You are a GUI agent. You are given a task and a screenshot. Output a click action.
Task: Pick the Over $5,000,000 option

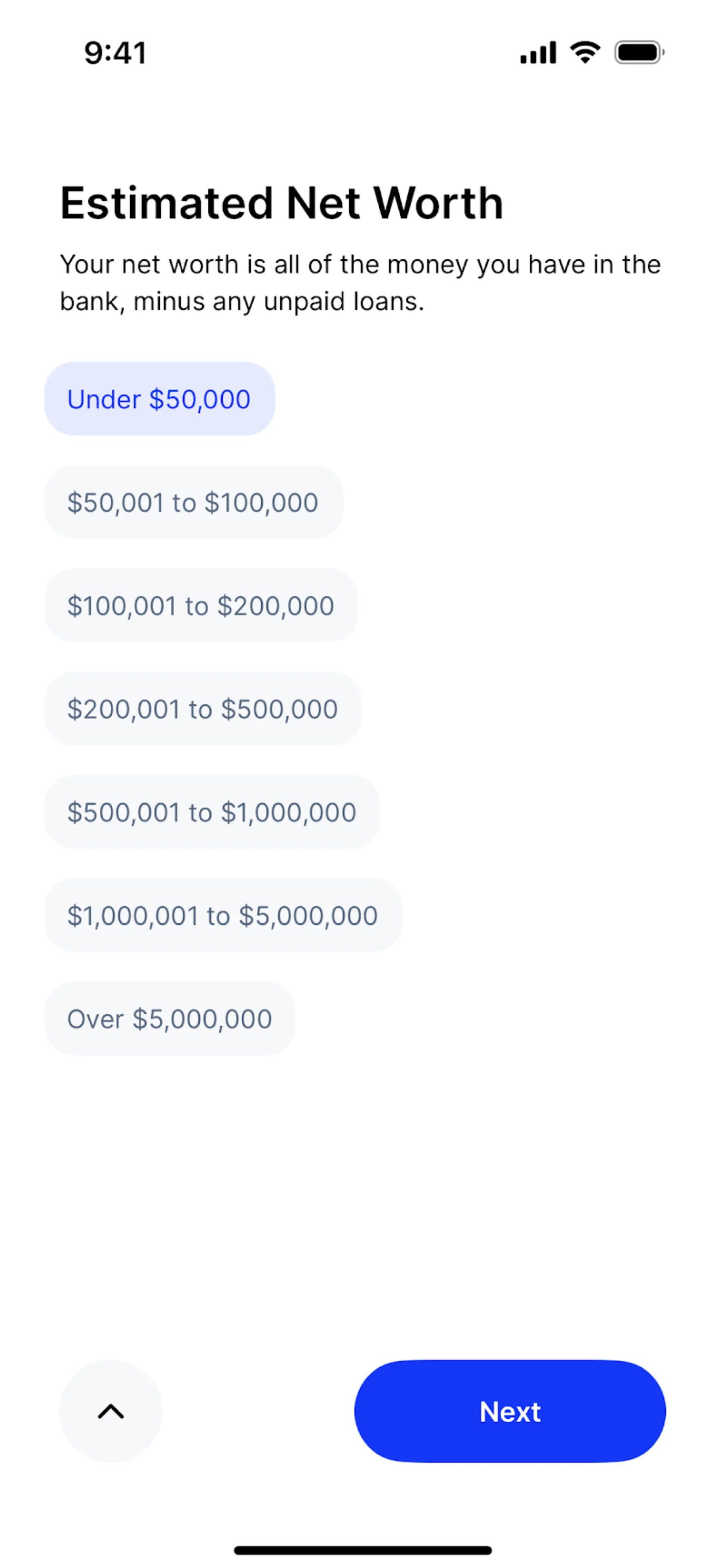[170, 1018]
